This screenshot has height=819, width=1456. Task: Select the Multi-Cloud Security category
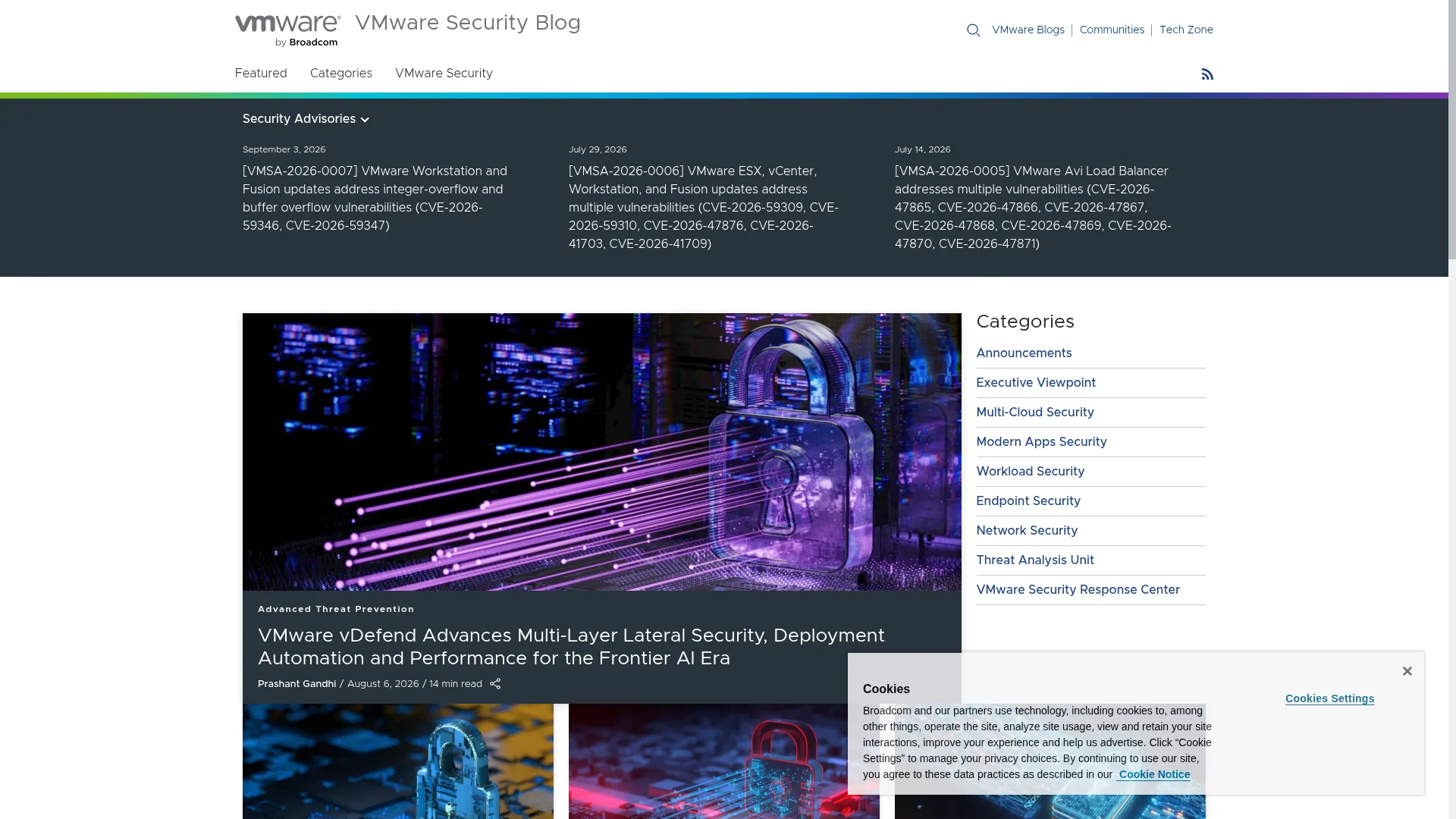click(x=1035, y=413)
